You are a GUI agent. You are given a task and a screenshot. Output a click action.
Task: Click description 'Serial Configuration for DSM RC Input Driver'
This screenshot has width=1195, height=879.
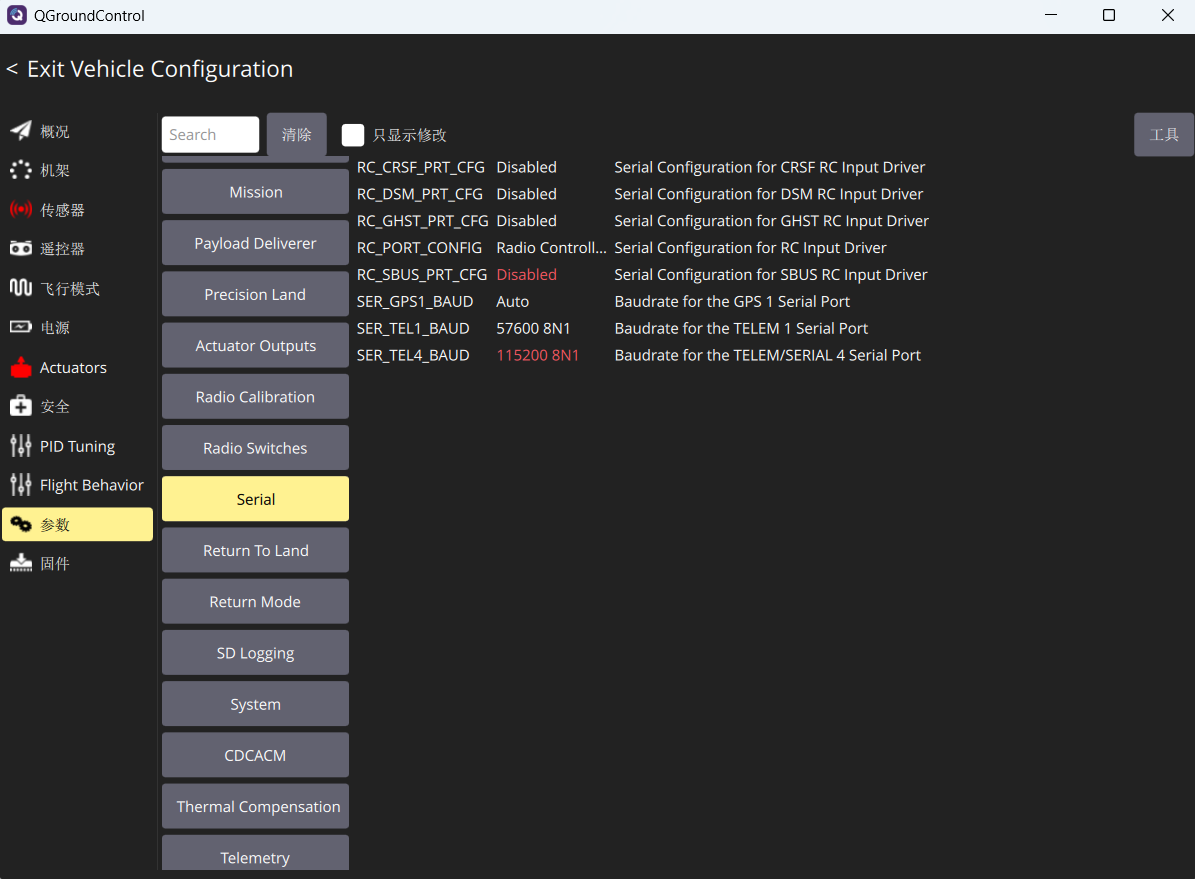[x=768, y=194]
